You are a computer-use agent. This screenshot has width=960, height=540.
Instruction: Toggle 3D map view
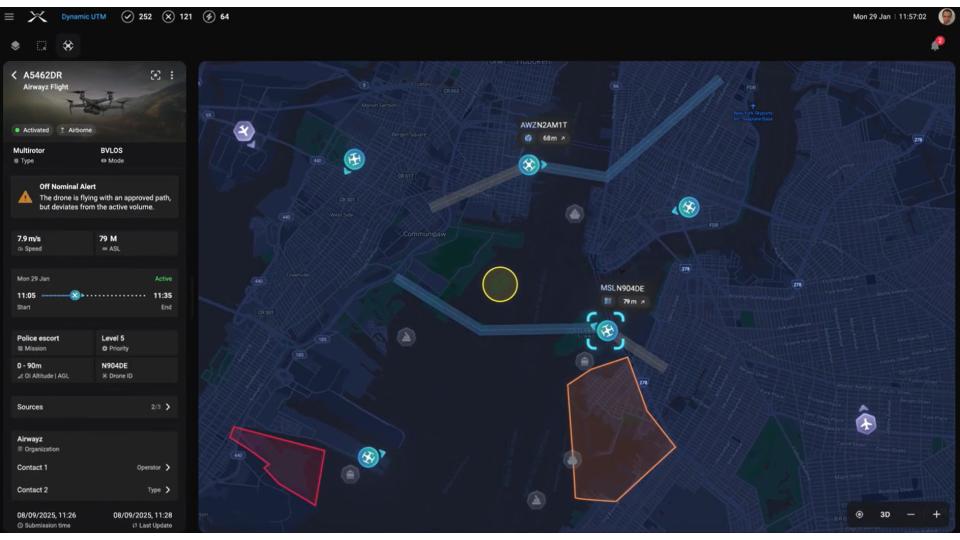(885, 514)
